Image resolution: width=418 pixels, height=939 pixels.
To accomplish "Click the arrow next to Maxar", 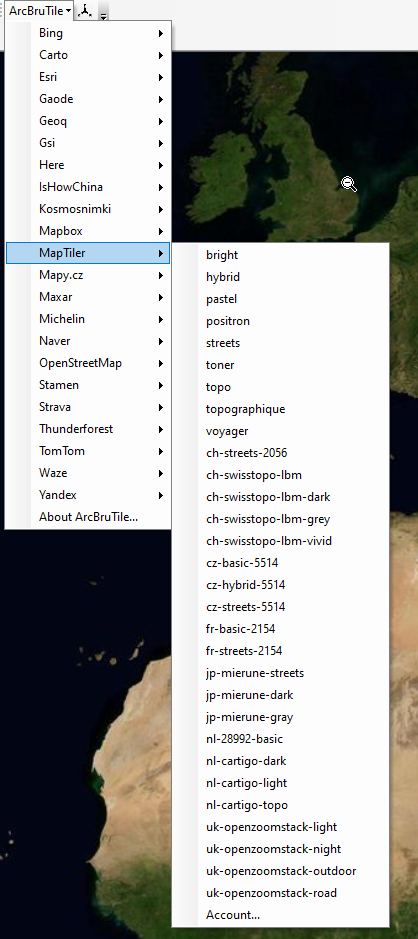I will (x=161, y=298).
